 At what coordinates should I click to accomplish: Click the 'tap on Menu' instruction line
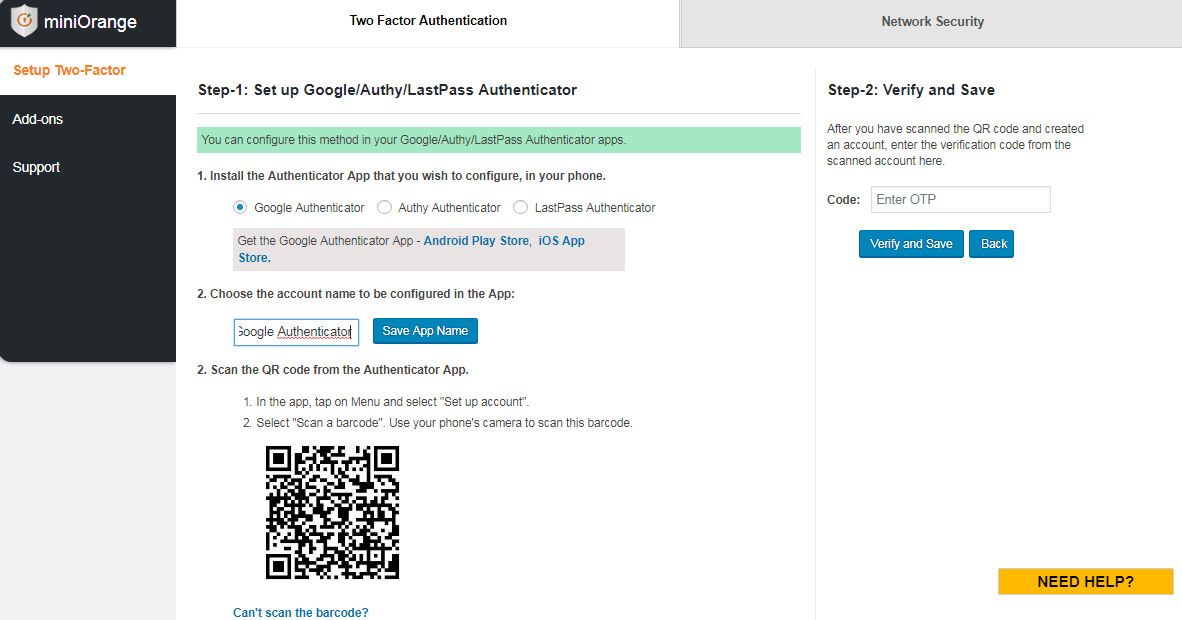click(392, 402)
